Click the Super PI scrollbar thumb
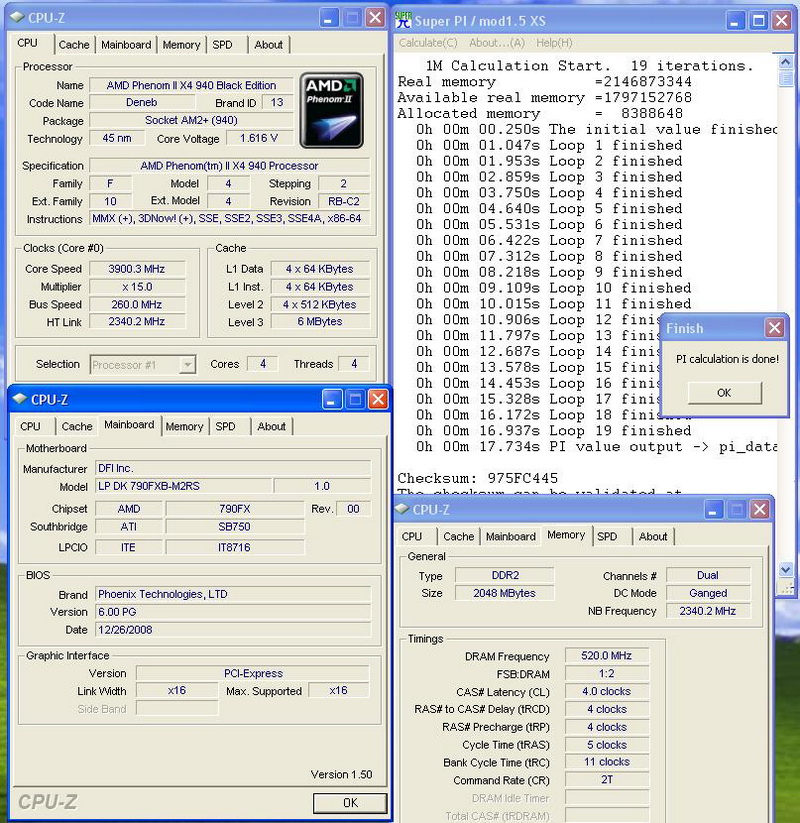800x823 pixels. pyautogui.click(x=785, y=79)
